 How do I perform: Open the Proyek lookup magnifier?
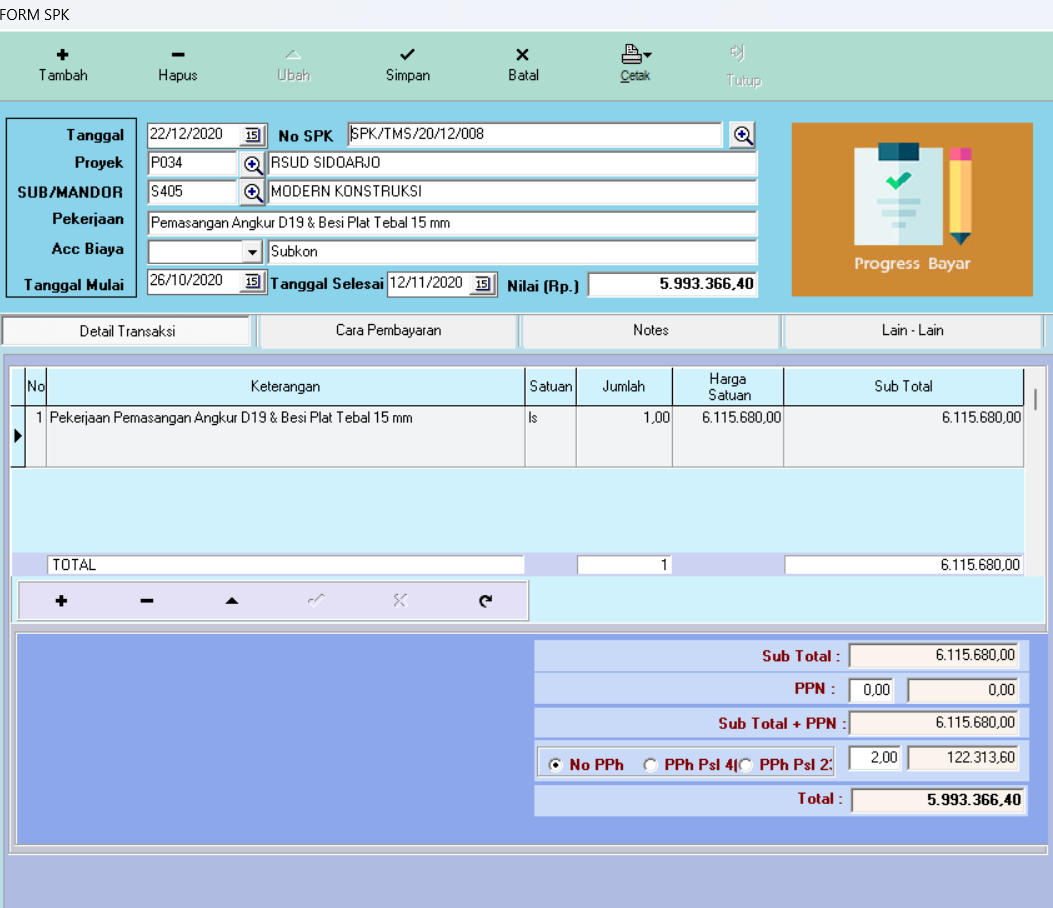tap(253, 164)
